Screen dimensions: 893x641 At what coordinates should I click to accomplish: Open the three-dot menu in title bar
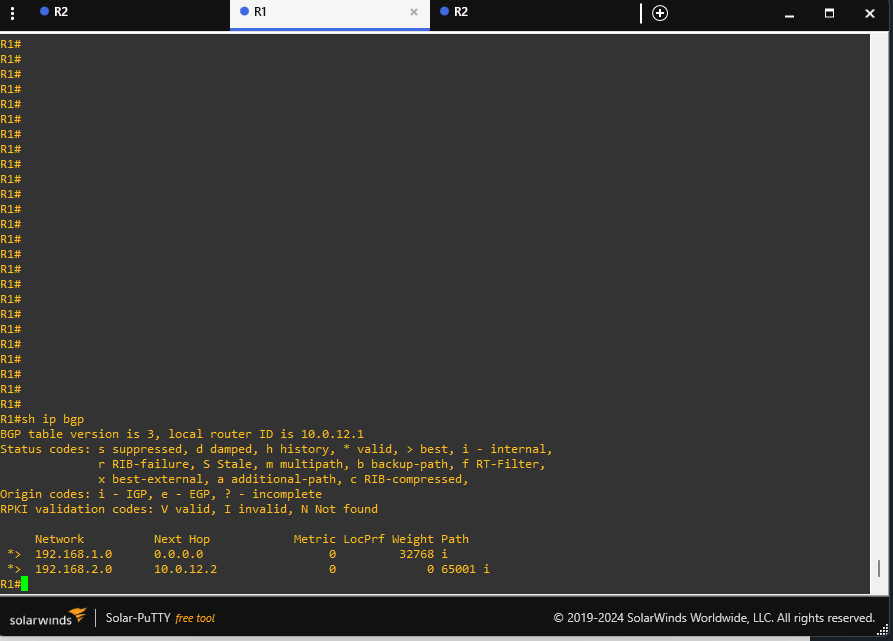tap(13, 13)
